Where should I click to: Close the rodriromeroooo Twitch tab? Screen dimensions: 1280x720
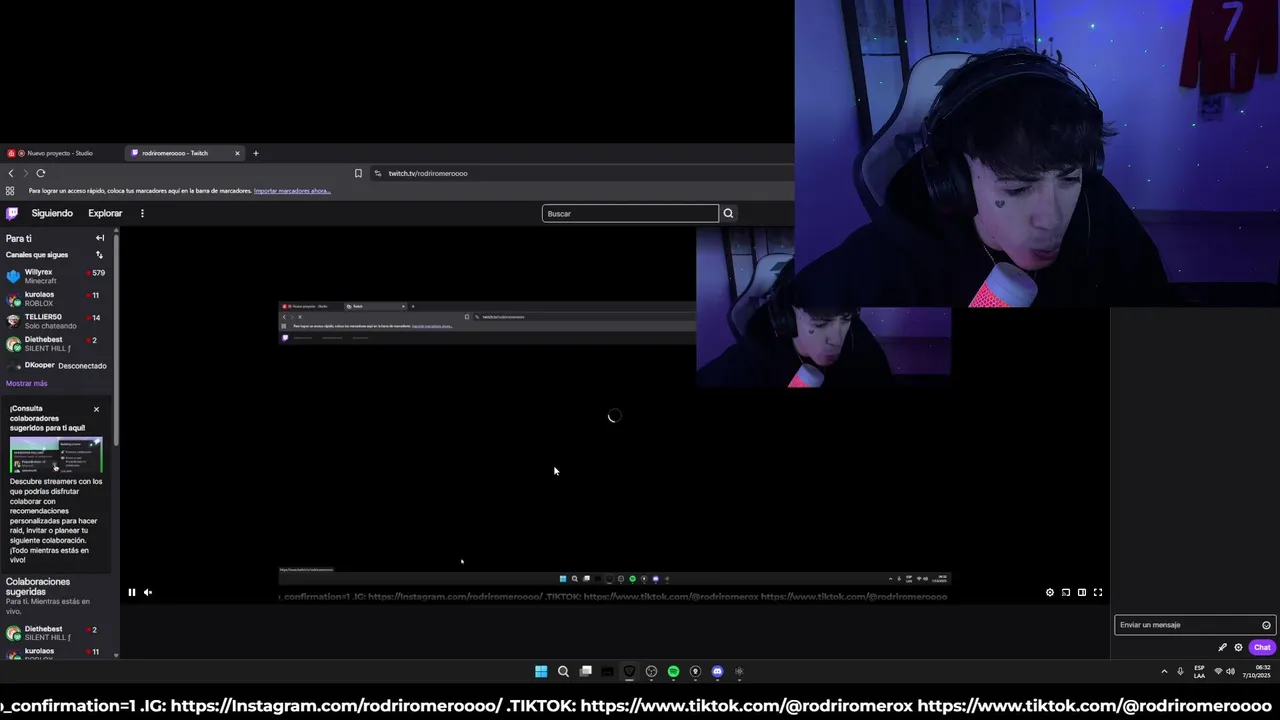point(237,153)
